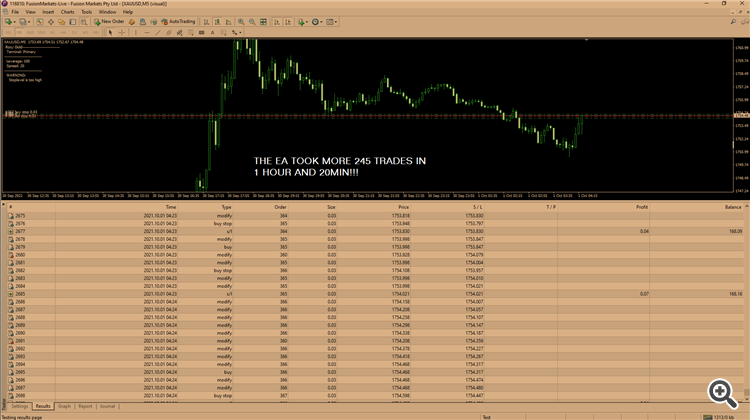The image size is (750, 420).
Task: Open the Indicators list icon
Action: [x=301, y=22]
